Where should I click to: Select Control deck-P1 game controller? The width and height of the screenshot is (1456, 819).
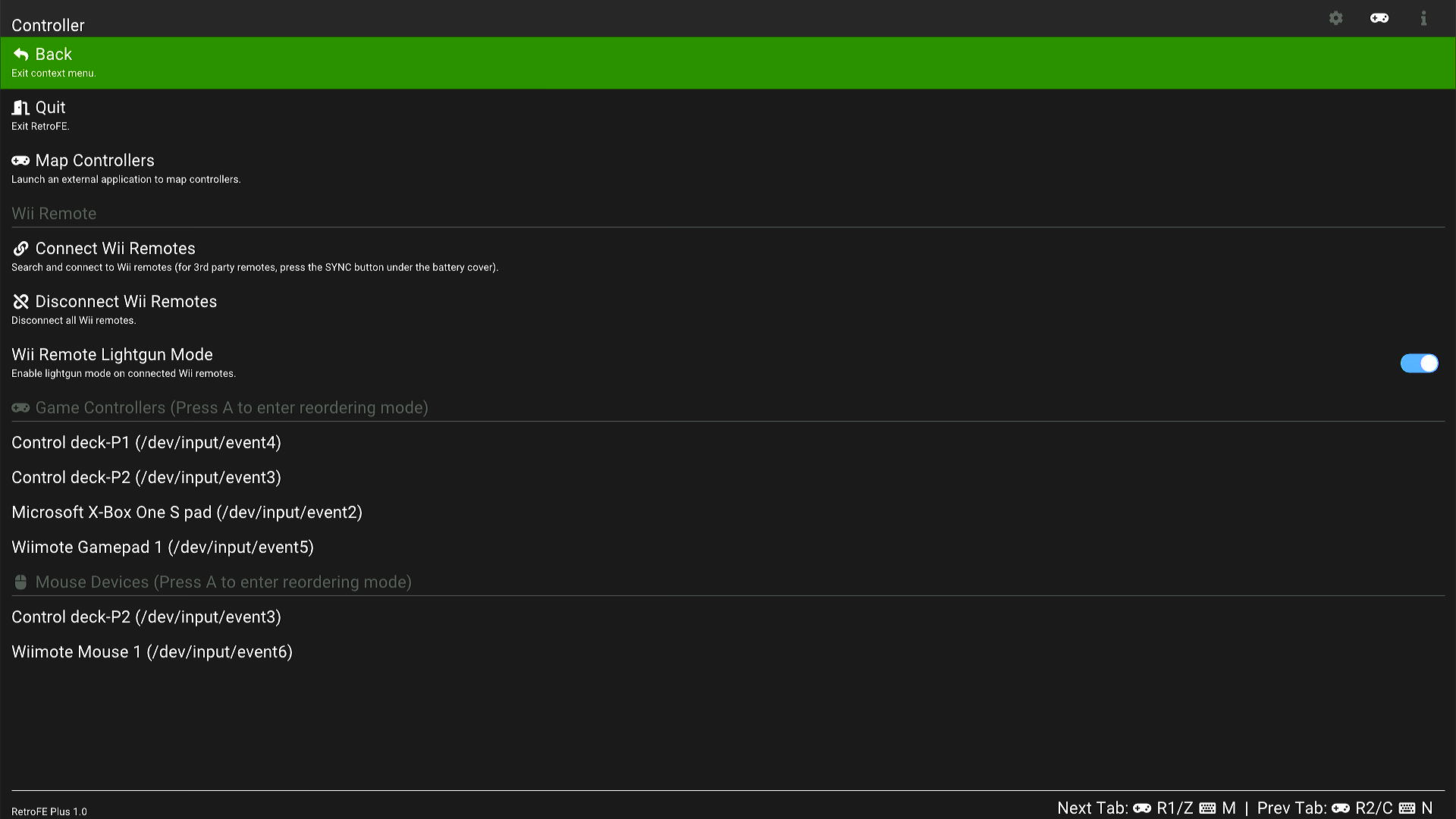click(146, 443)
